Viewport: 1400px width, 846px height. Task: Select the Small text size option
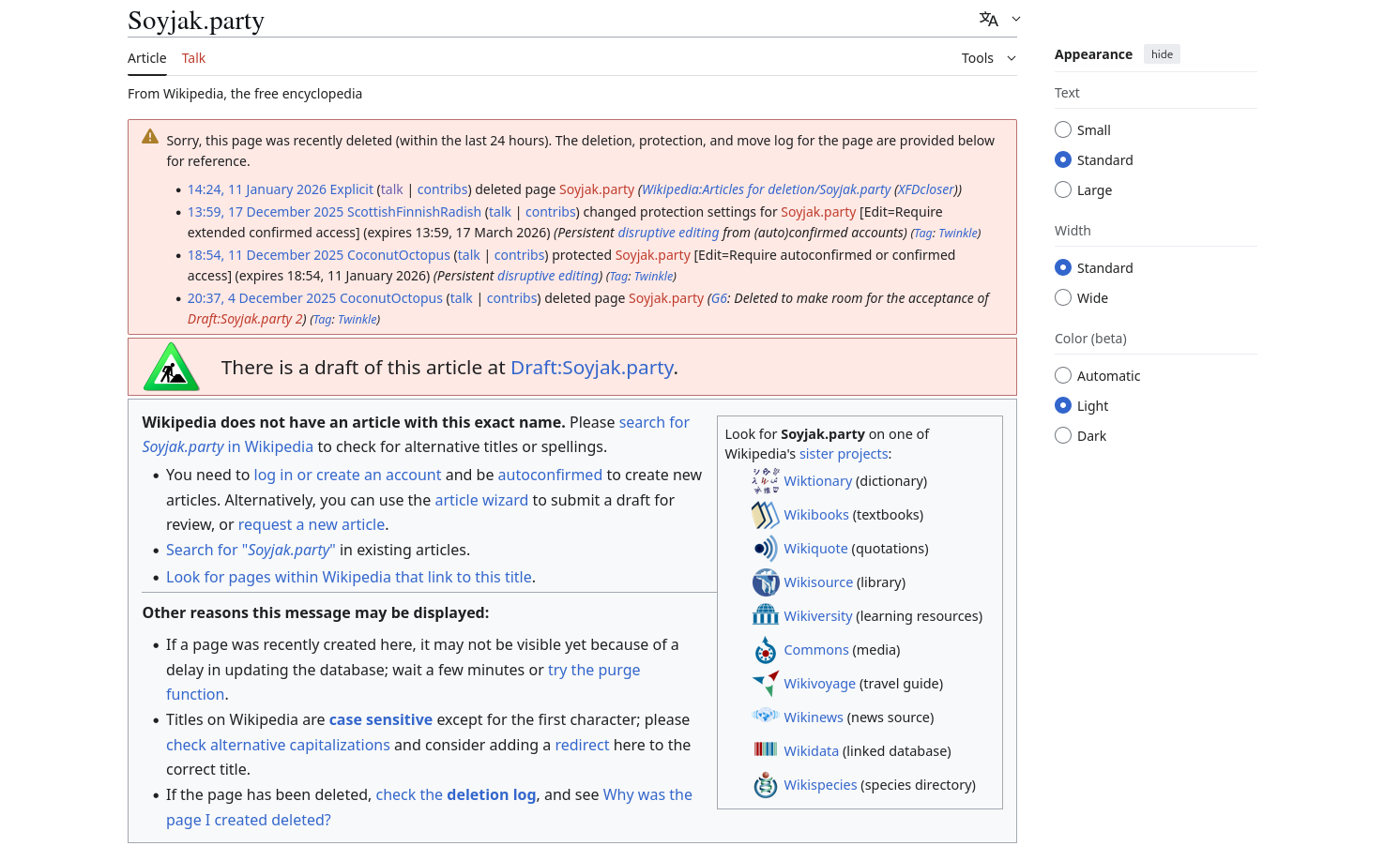(1063, 130)
